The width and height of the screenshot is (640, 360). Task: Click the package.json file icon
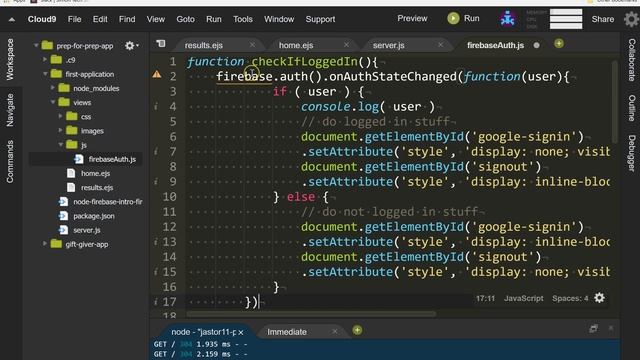click(x=63, y=216)
